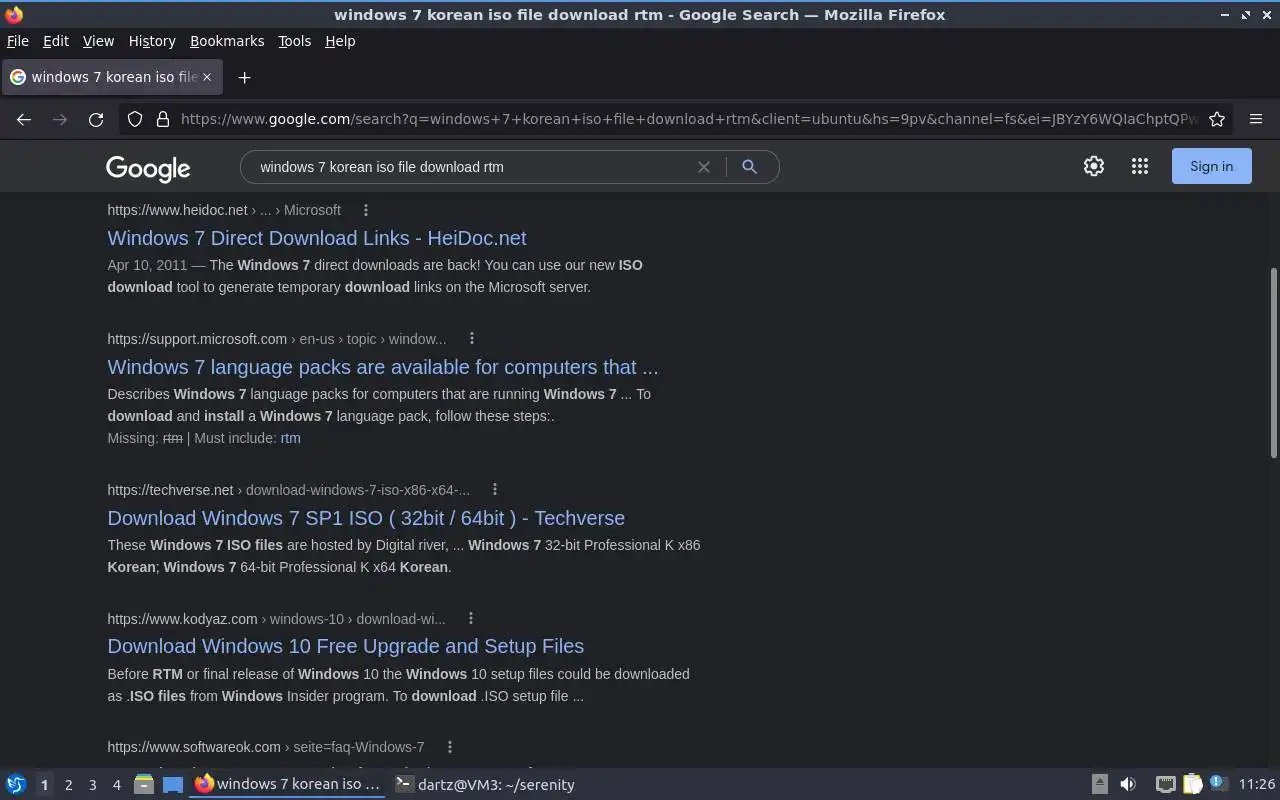This screenshot has height=800, width=1280.
Task: Open the Help menu
Action: [x=340, y=41]
